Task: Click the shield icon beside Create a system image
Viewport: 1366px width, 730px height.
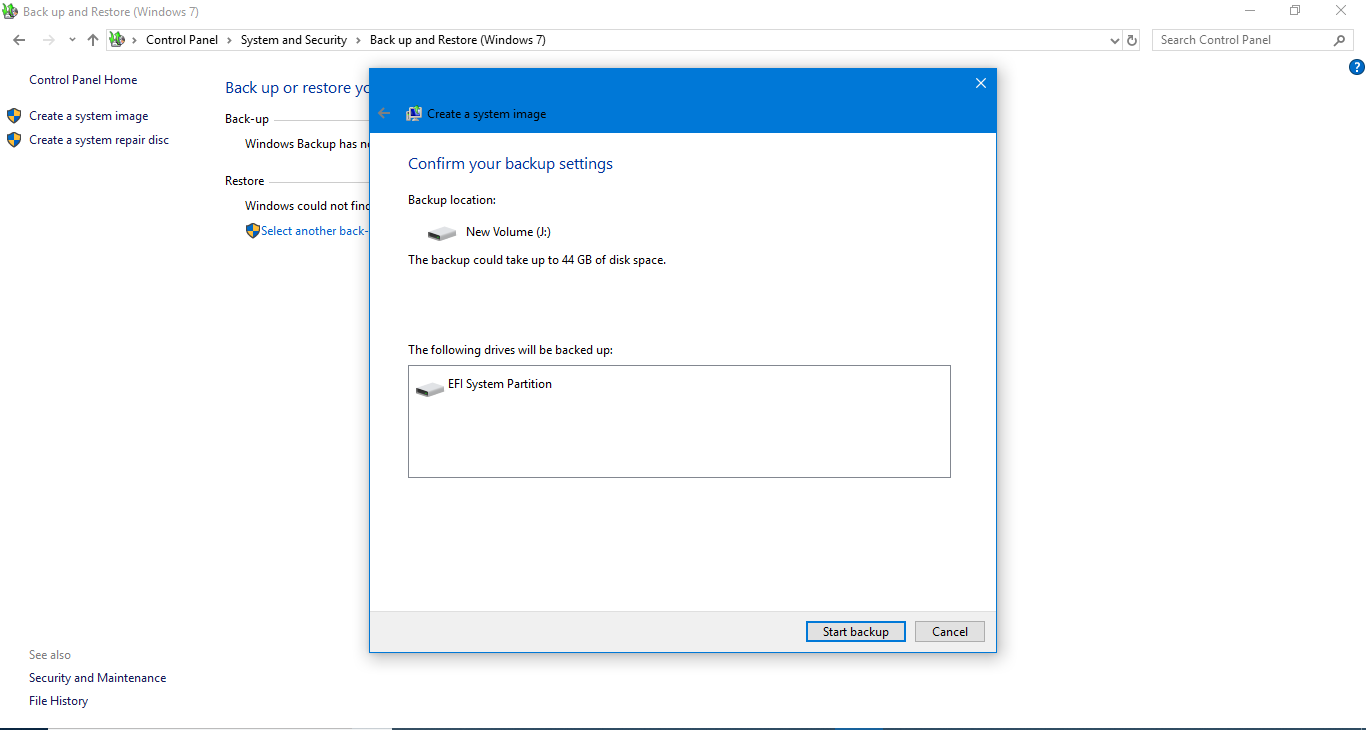Action: click(x=14, y=116)
